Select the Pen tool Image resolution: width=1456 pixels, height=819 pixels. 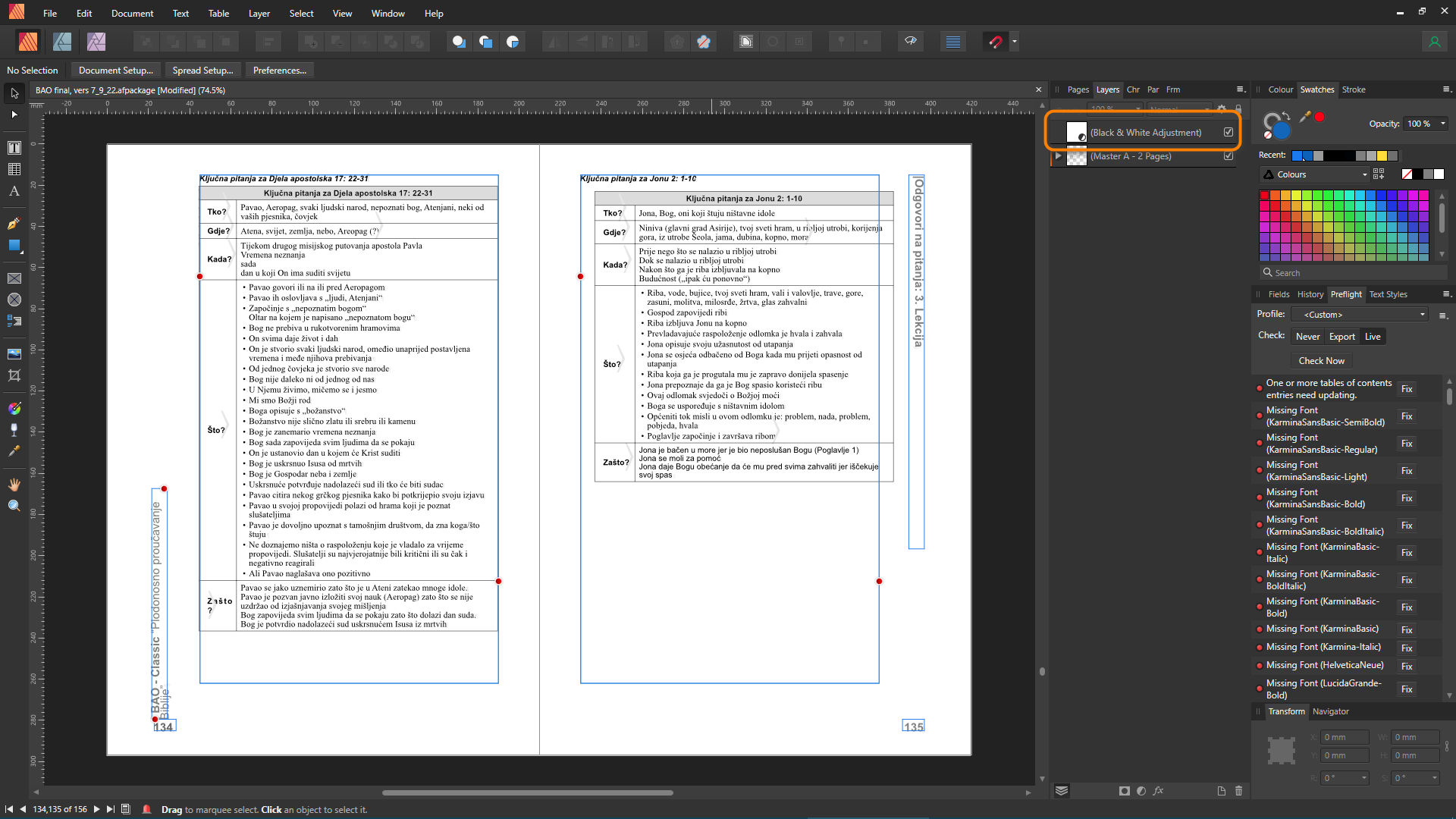(x=14, y=224)
